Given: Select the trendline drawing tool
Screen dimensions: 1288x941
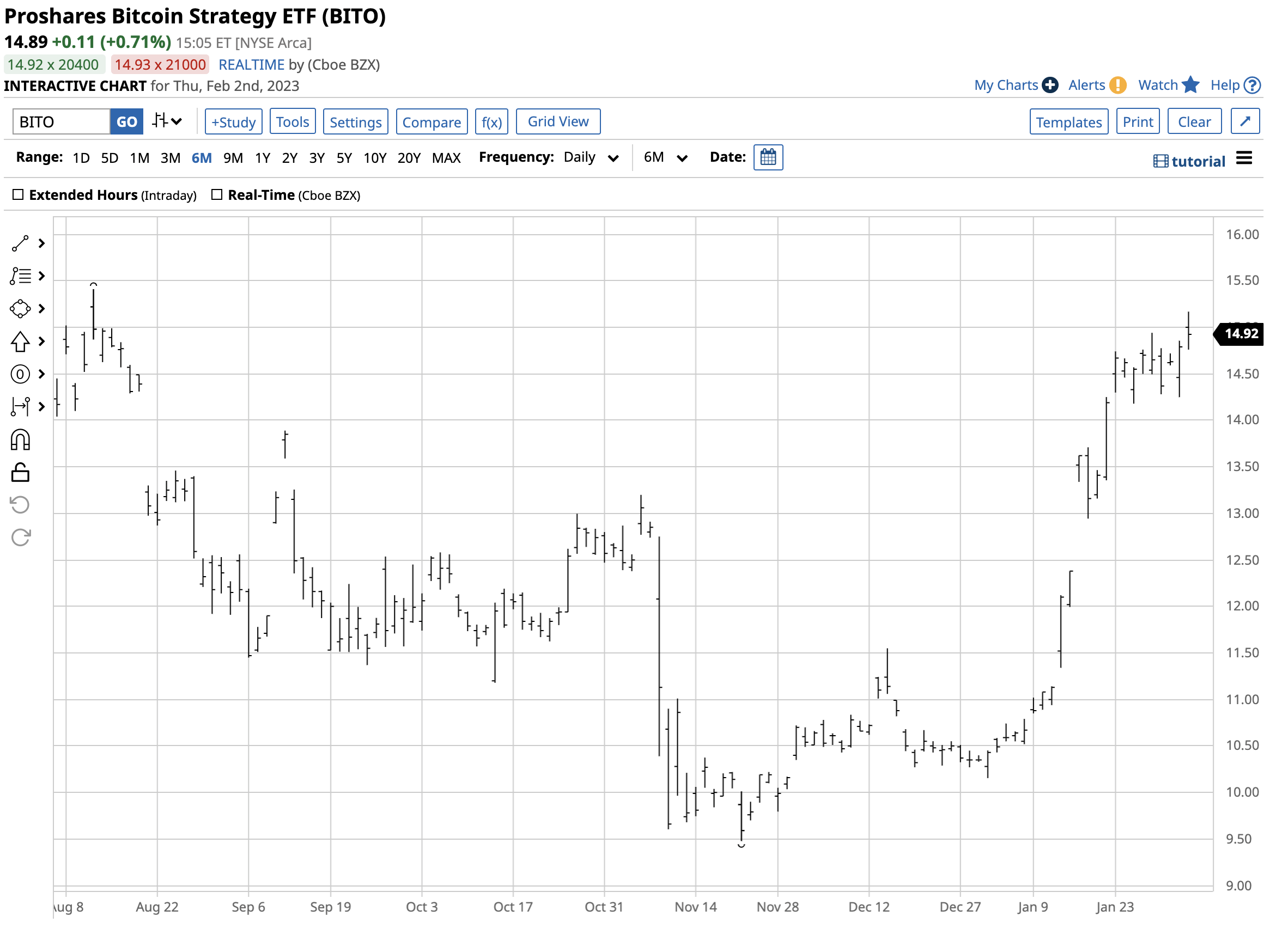Looking at the screenshot, I should click(x=20, y=243).
